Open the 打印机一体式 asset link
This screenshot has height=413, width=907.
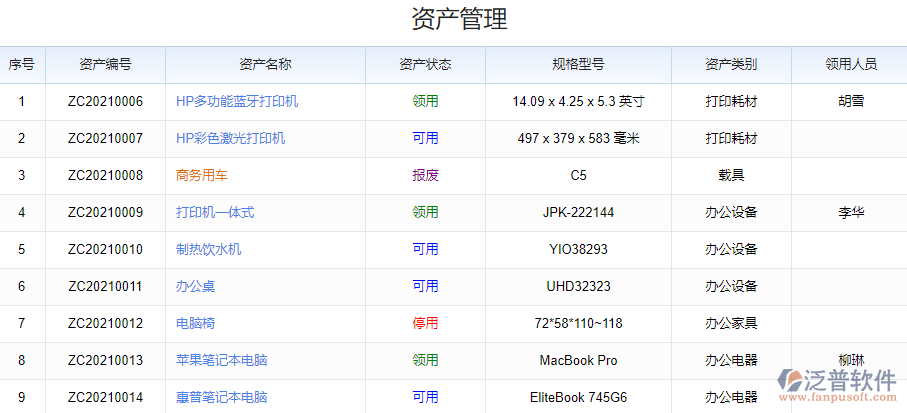(215, 212)
